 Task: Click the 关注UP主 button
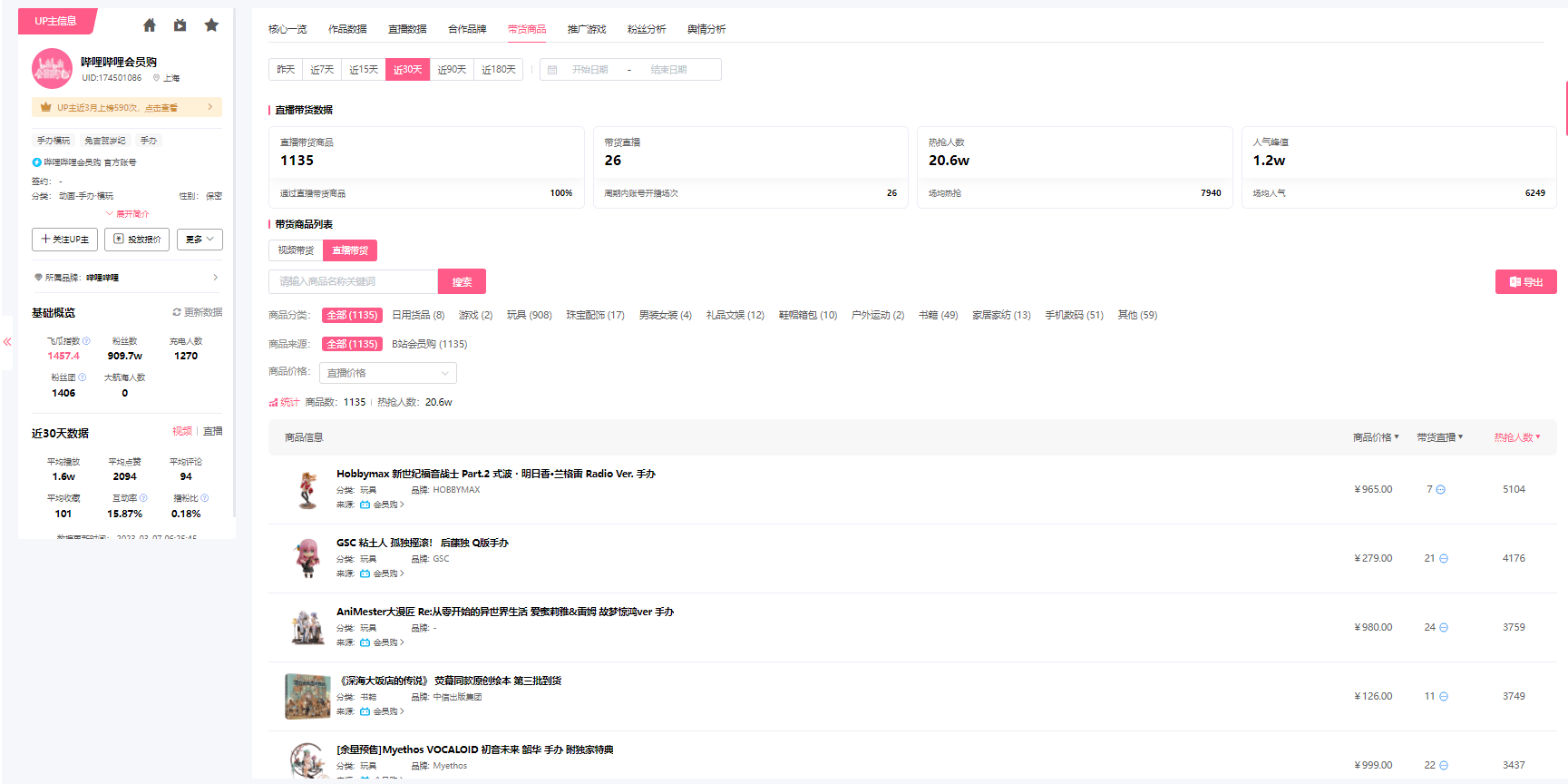(x=64, y=240)
